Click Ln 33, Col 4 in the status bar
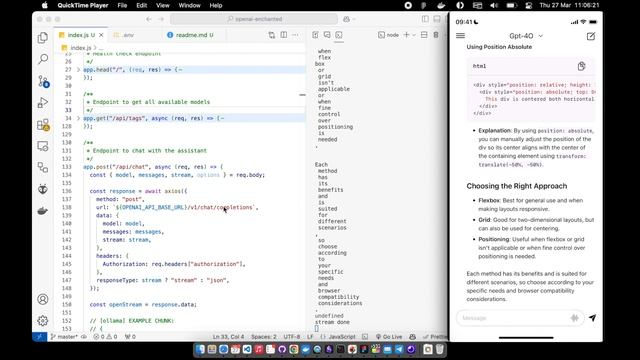 click(228, 337)
